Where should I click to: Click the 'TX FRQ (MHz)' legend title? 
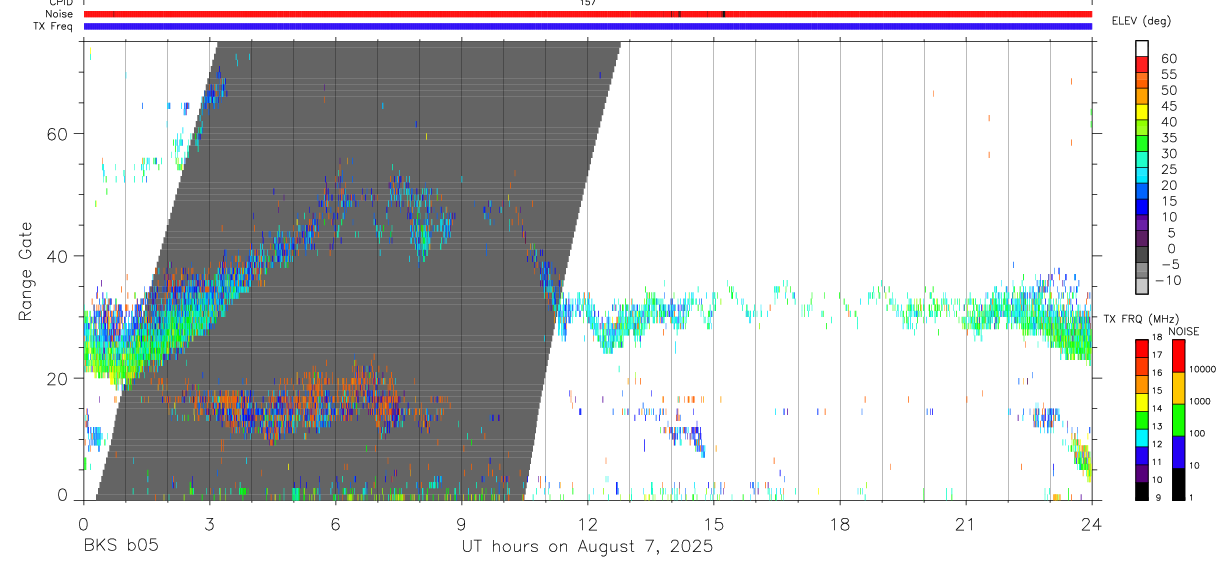point(1139,318)
